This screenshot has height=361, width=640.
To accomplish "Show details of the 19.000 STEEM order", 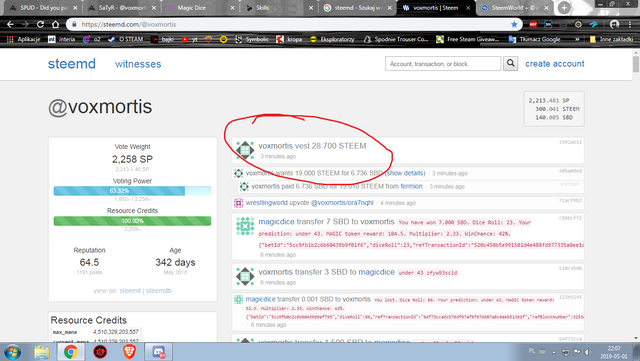I will click(406, 173).
